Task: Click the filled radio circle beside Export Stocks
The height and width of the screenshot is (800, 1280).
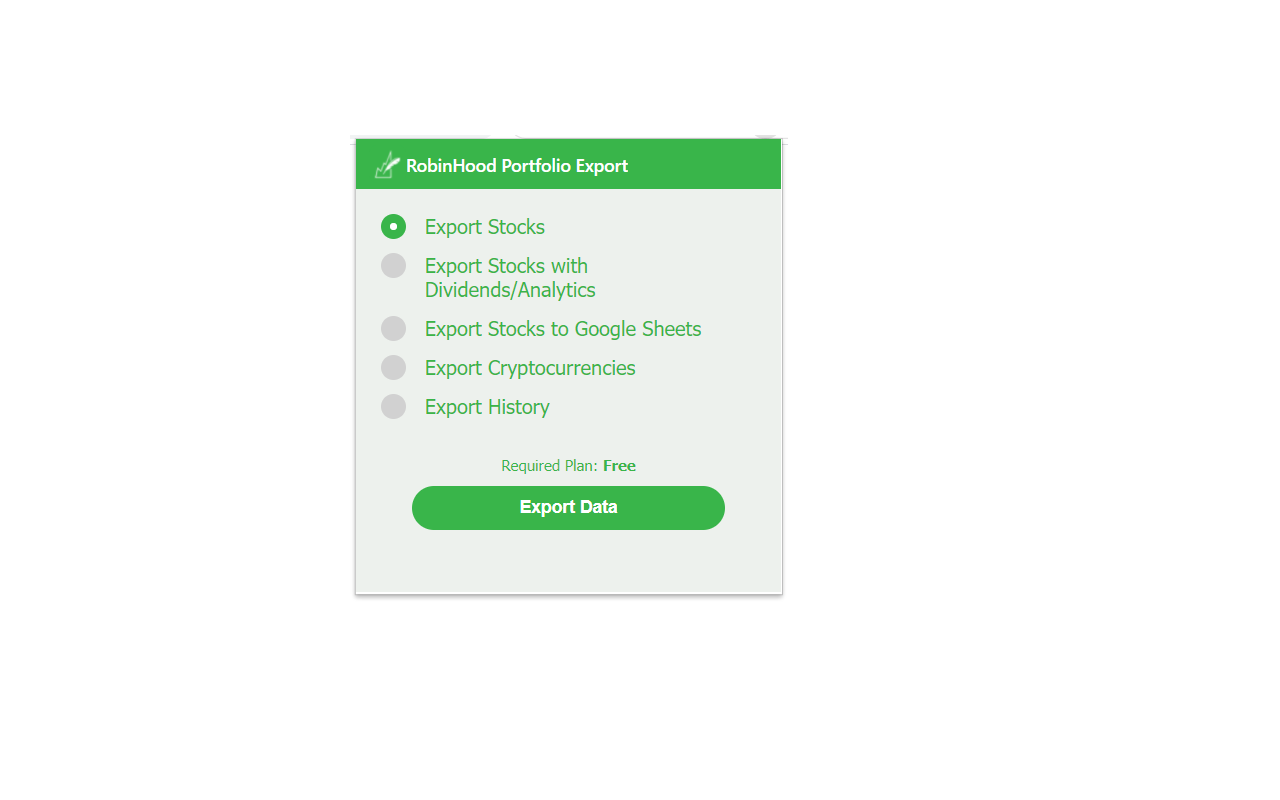Action: coord(393,226)
